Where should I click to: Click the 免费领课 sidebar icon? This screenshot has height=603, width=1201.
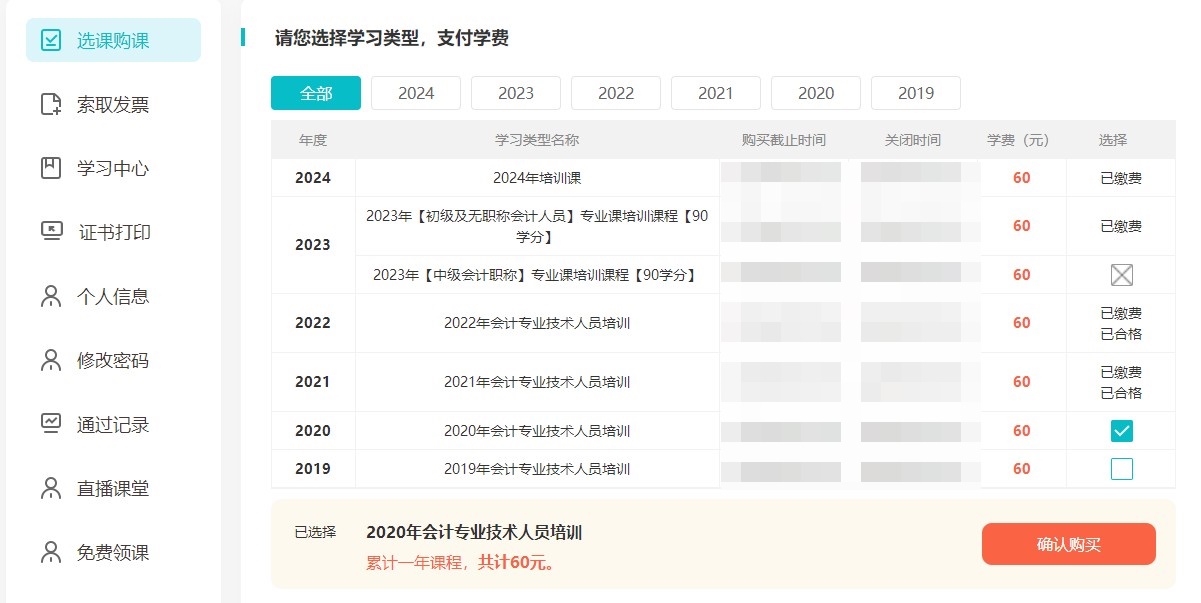click(x=50, y=552)
